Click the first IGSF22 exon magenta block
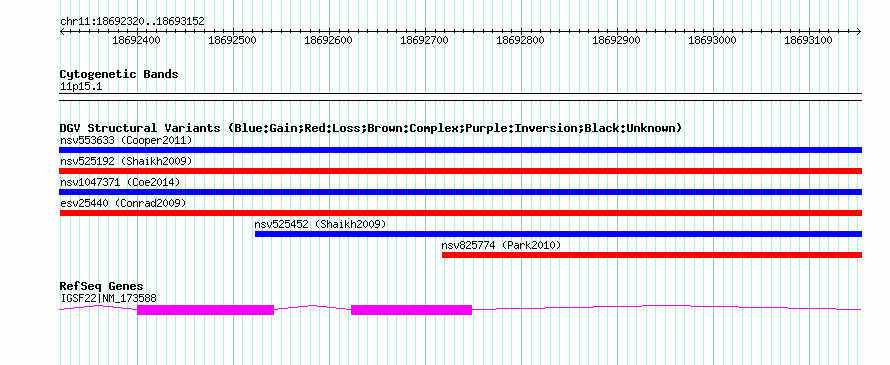Screen dimensions: 890x365 click(x=205, y=310)
